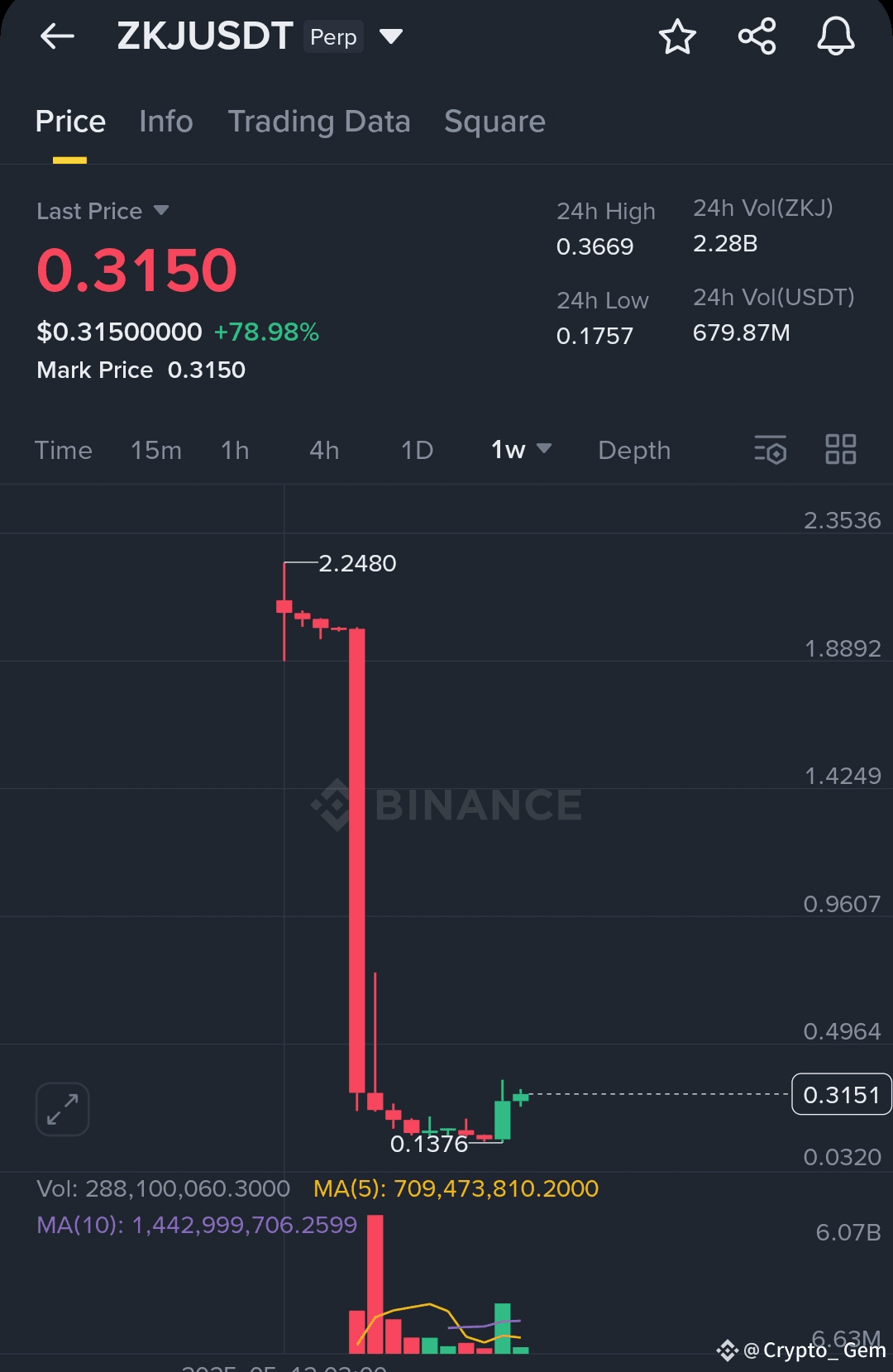The height and width of the screenshot is (1372, 893).
Task: Select the 1h timeframe
Action: click(235, 450)
